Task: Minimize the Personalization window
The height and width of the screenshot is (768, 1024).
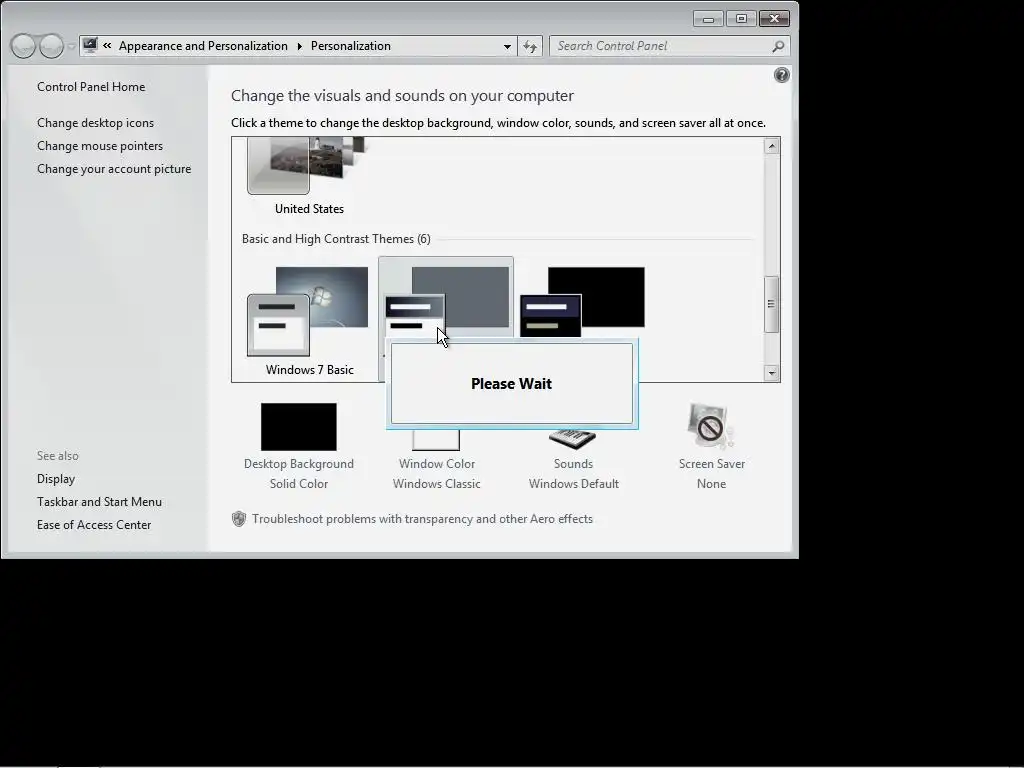Action: (x=708, y=19)
